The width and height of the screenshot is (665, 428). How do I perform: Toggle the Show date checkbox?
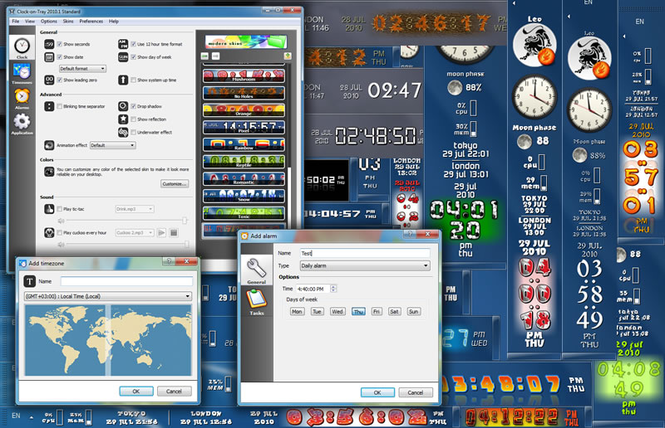point(60,57)
